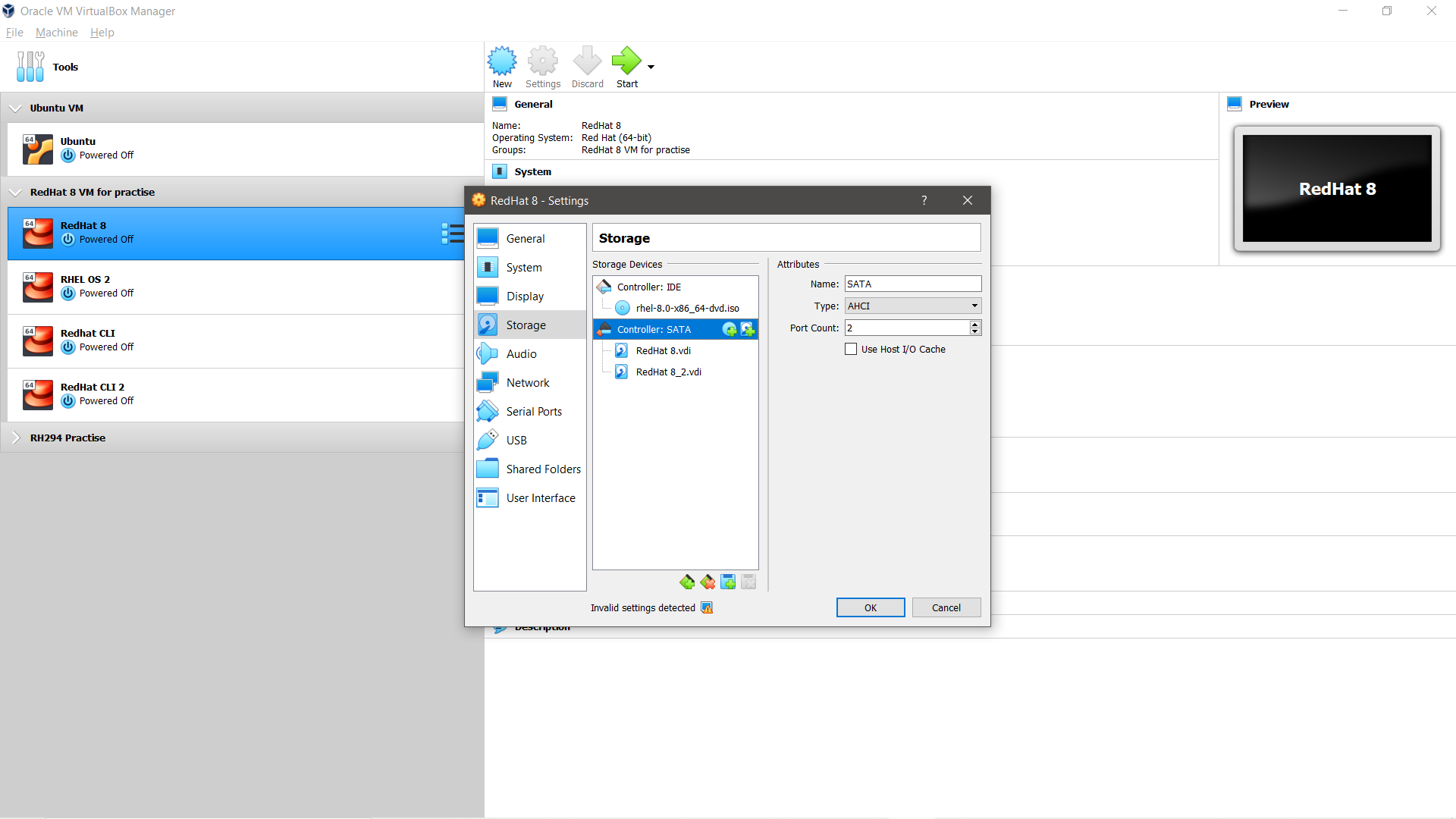The height and width of the screenshot is (819, 1456).
Task: Click the Invalid settings warning icon
Action: point(707,607)
